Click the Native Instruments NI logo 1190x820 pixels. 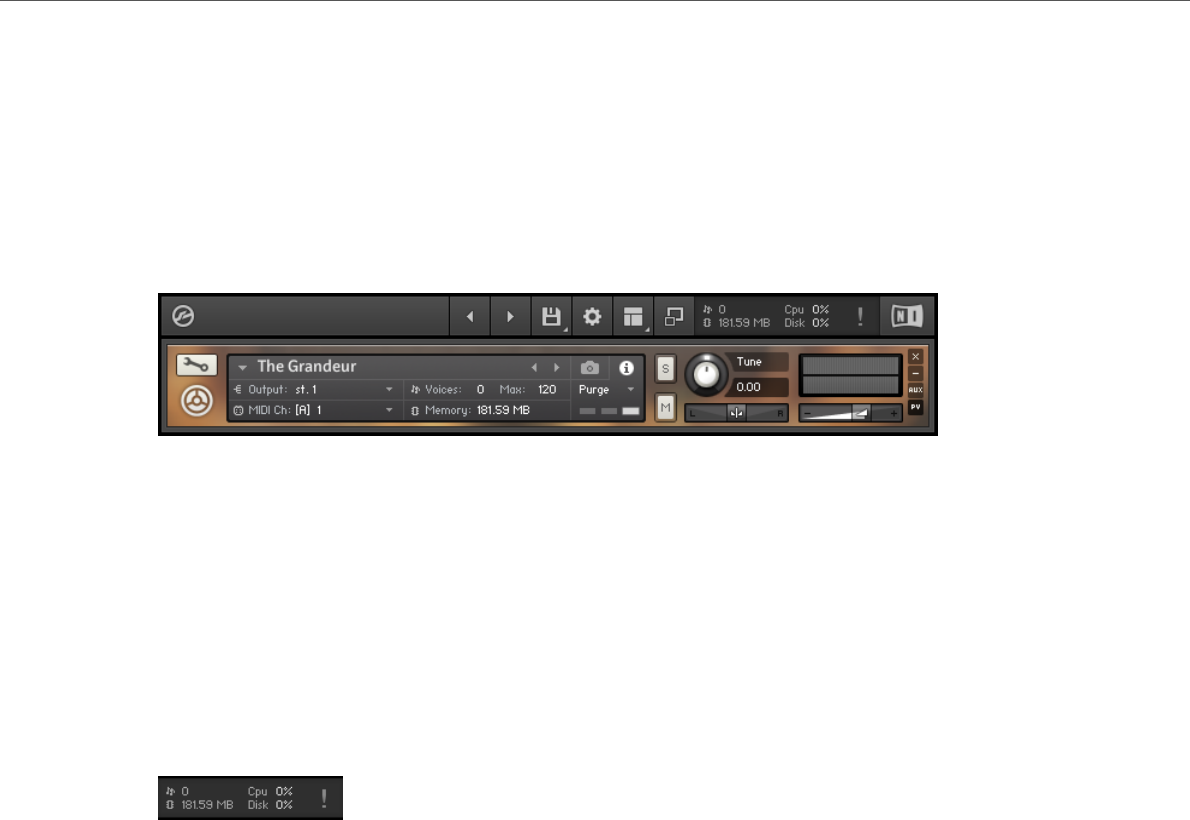click(907, 316)
